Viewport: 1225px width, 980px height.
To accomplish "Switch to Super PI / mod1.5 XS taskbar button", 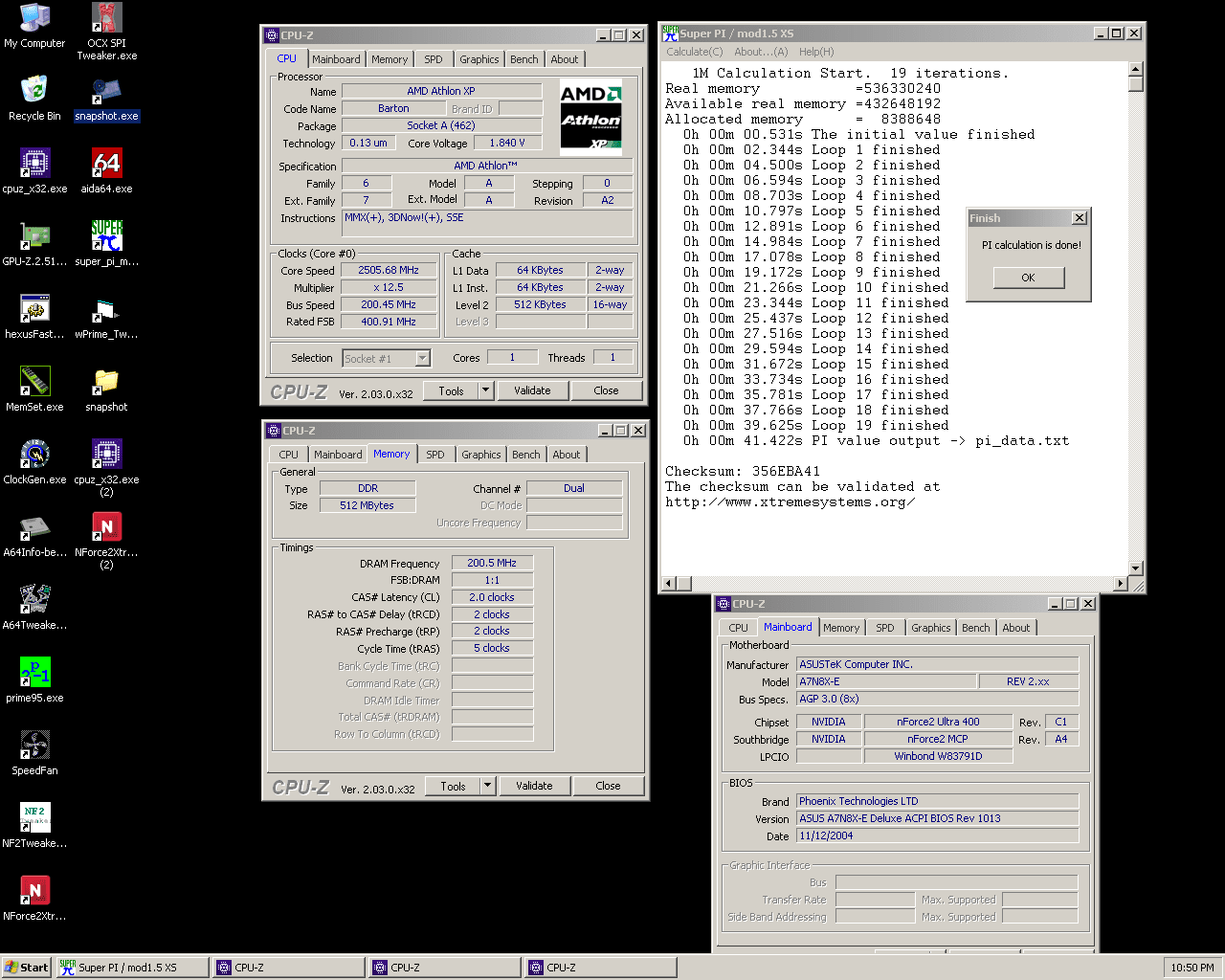I will (x=132, y=968).
